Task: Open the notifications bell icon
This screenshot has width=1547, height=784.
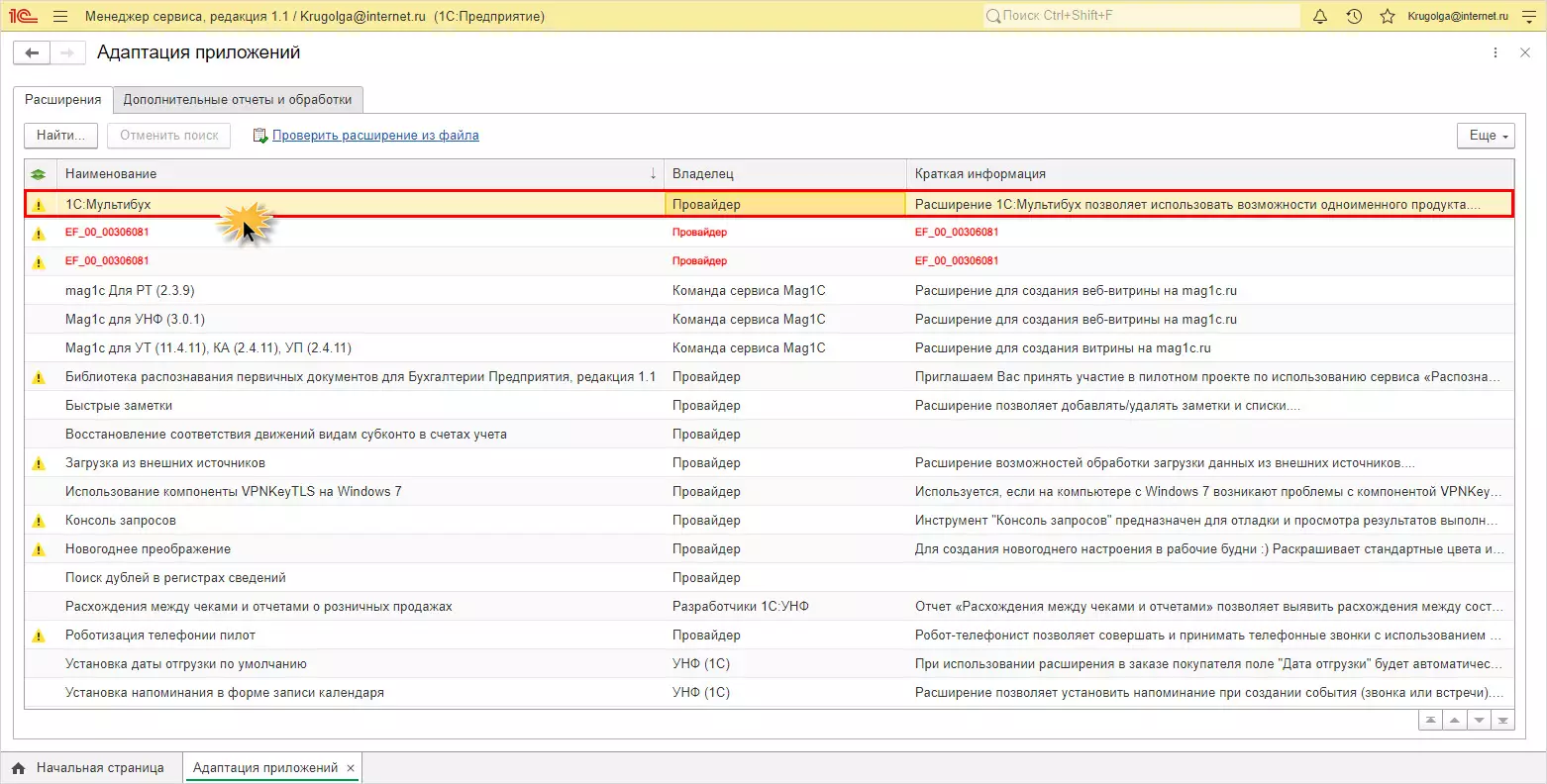Action: (1320, 16)
